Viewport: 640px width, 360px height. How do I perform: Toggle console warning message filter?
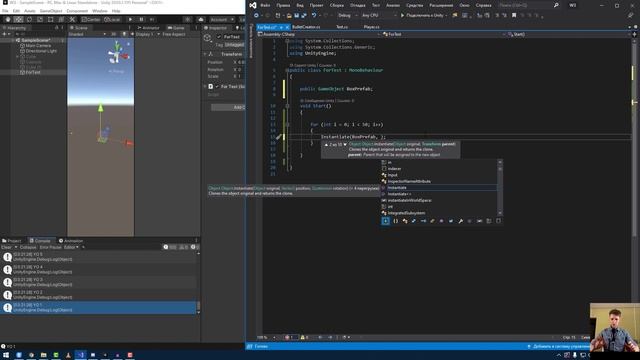point(184,247)
